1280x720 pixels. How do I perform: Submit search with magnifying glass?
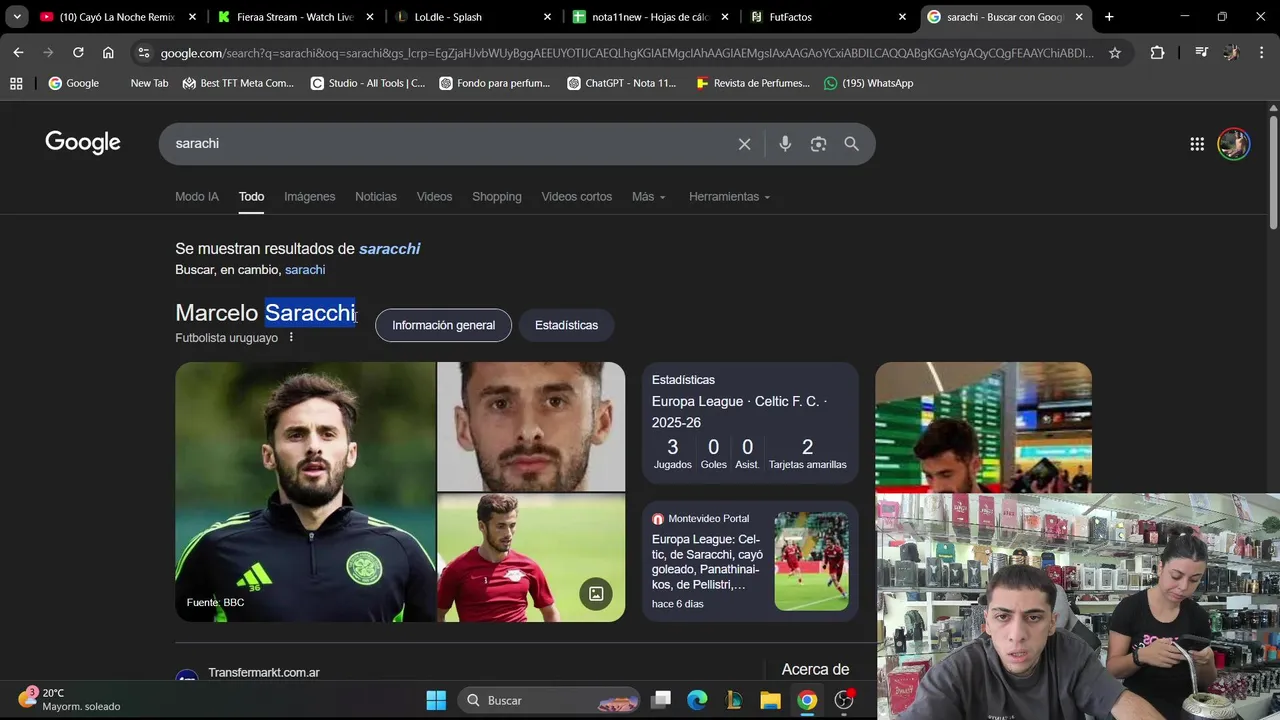point(851,144)
